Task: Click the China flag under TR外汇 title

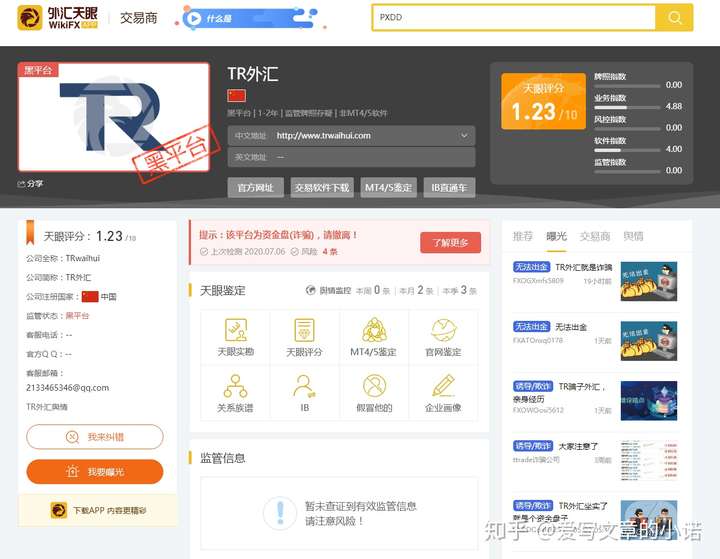Action: pos(236,96)
